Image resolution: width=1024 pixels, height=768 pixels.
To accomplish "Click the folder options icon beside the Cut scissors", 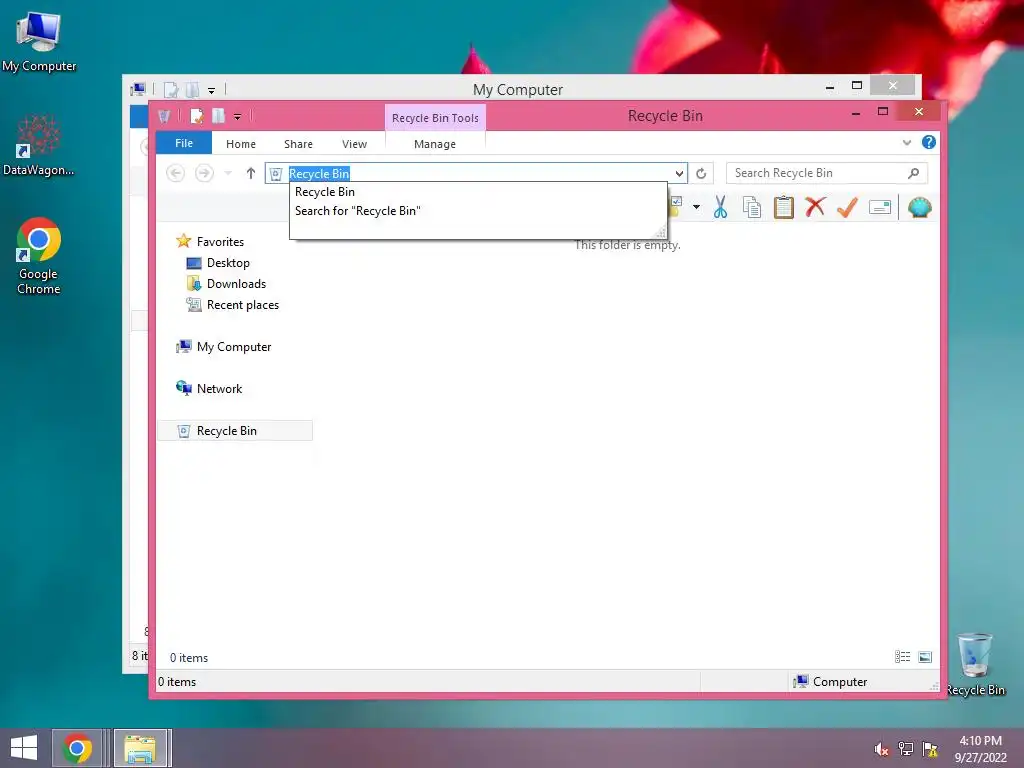I will [676, 206].
